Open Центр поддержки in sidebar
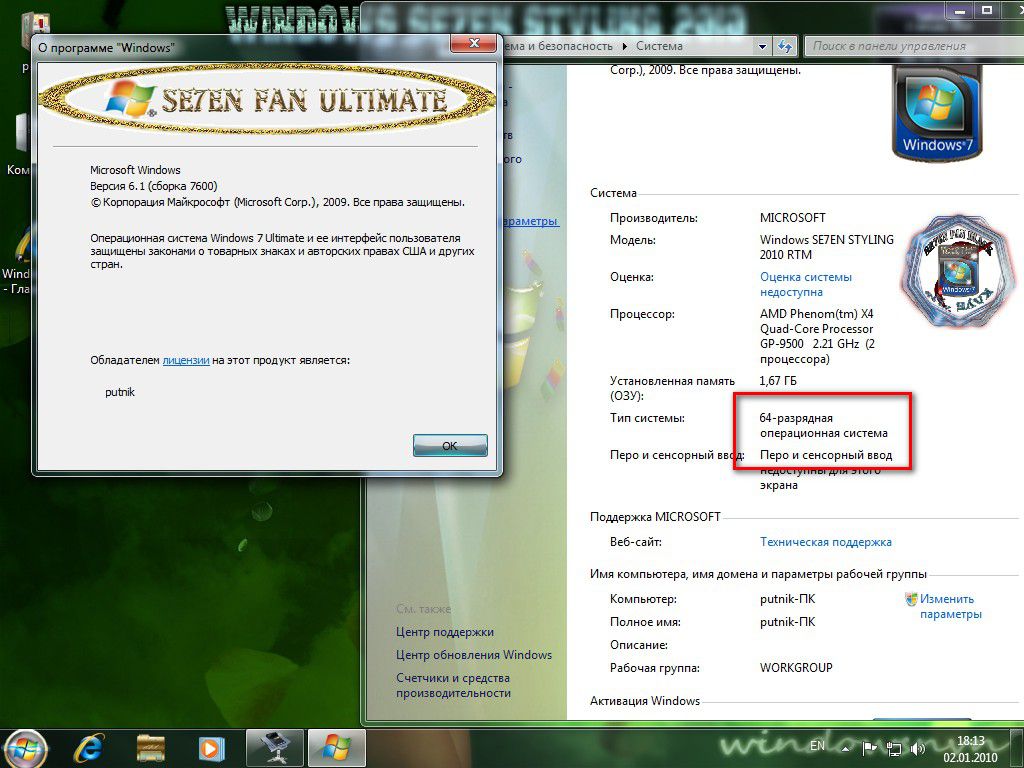Viewport: 1024px width, 768px height. point(445,632)
